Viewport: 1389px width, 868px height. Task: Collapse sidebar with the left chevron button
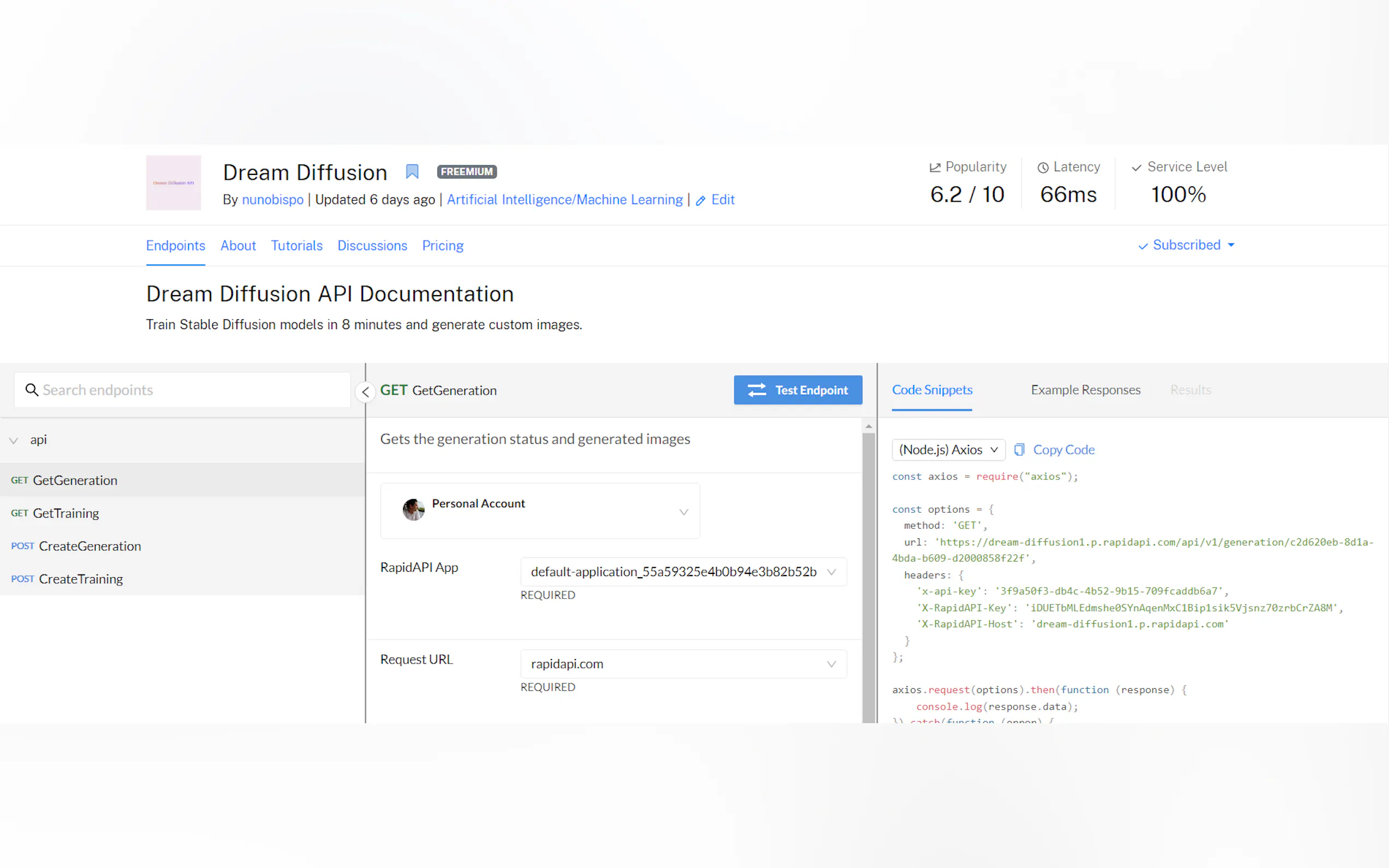tap(366, 392)
